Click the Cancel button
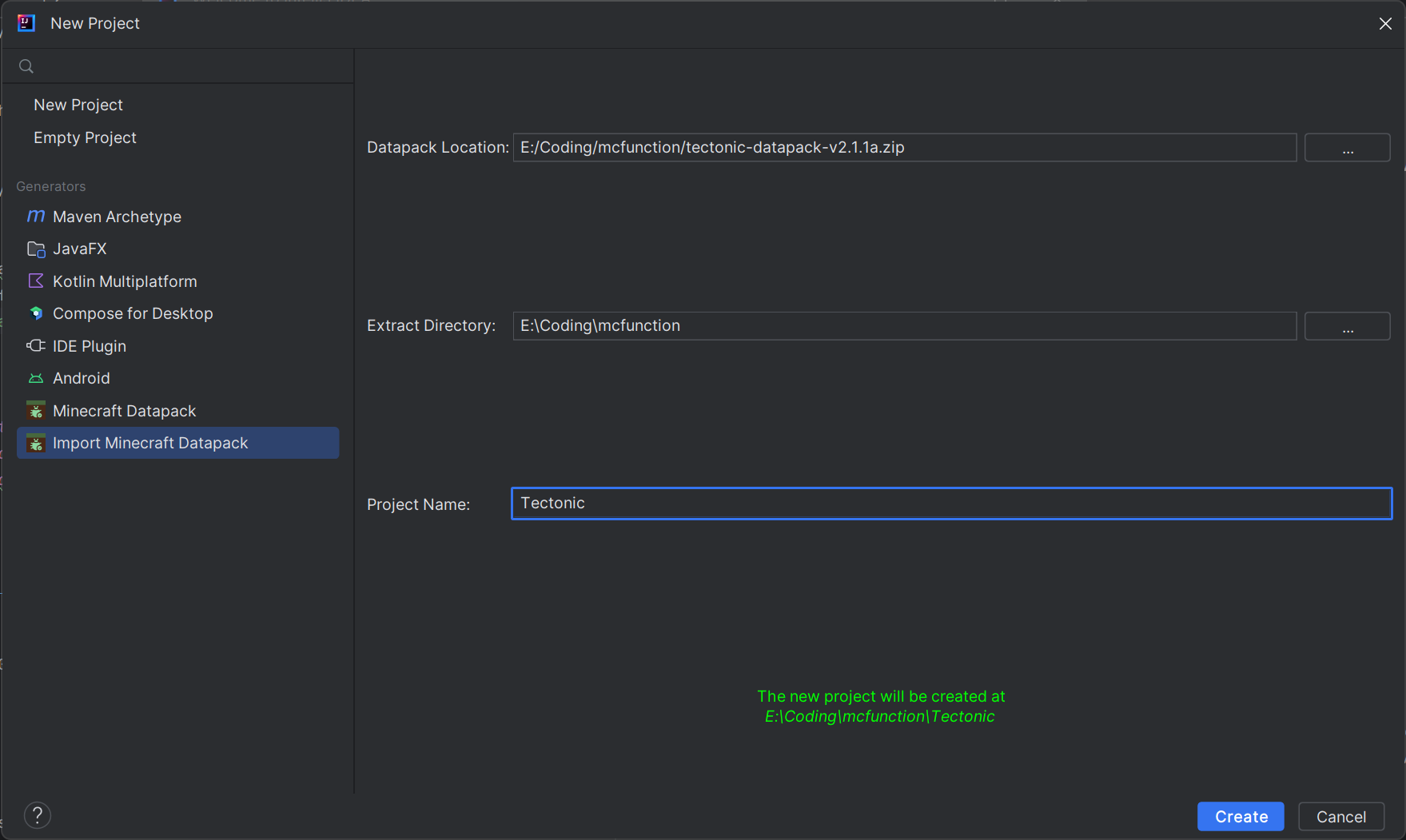This screenshot has width=1406, height=840. click(x=1341, y=816)
